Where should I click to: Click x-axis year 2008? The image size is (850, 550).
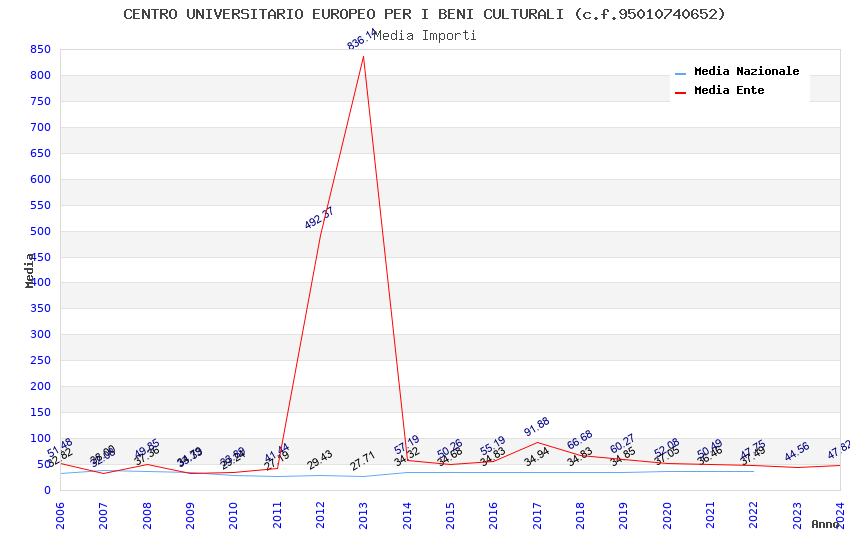coord(147,515)
